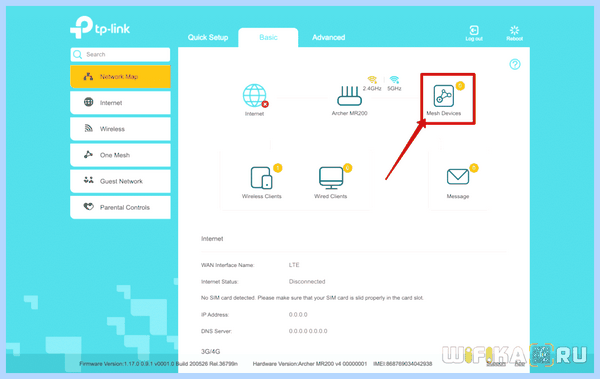
Task: Click the Firmware Version text in footer
Action: [x=158, y=364]
